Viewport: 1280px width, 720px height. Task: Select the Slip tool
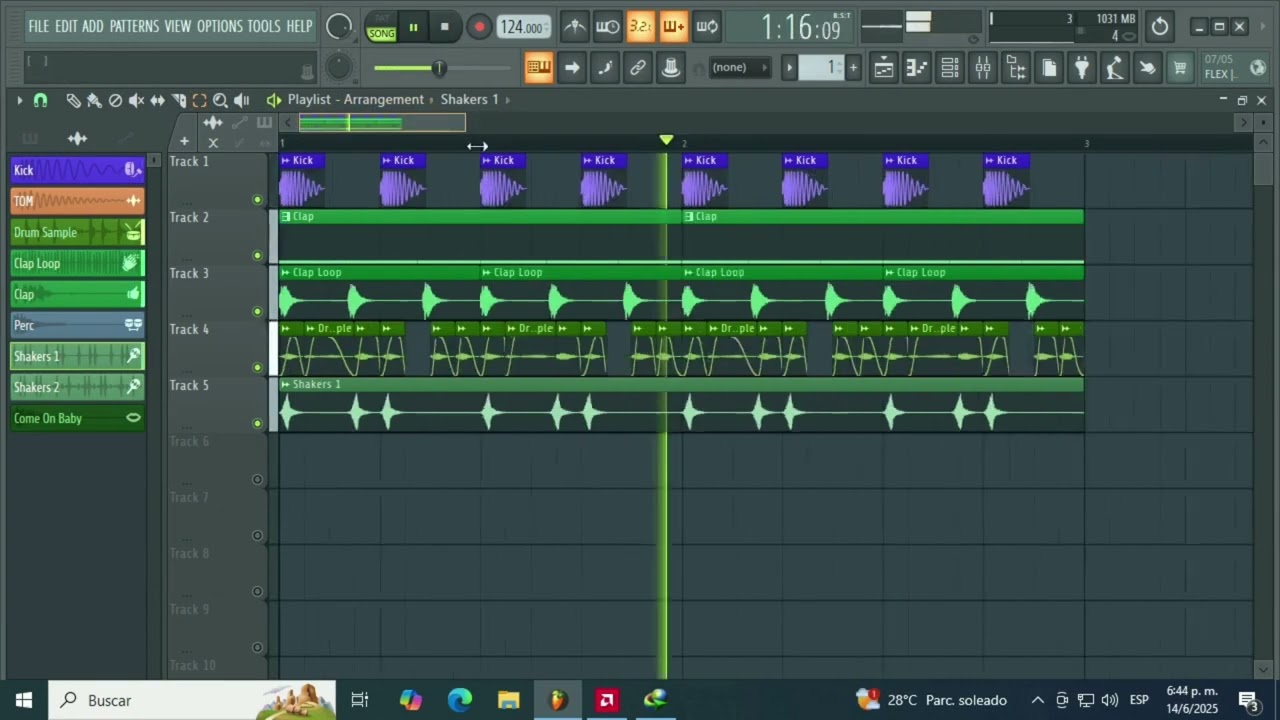pos(157,100)
